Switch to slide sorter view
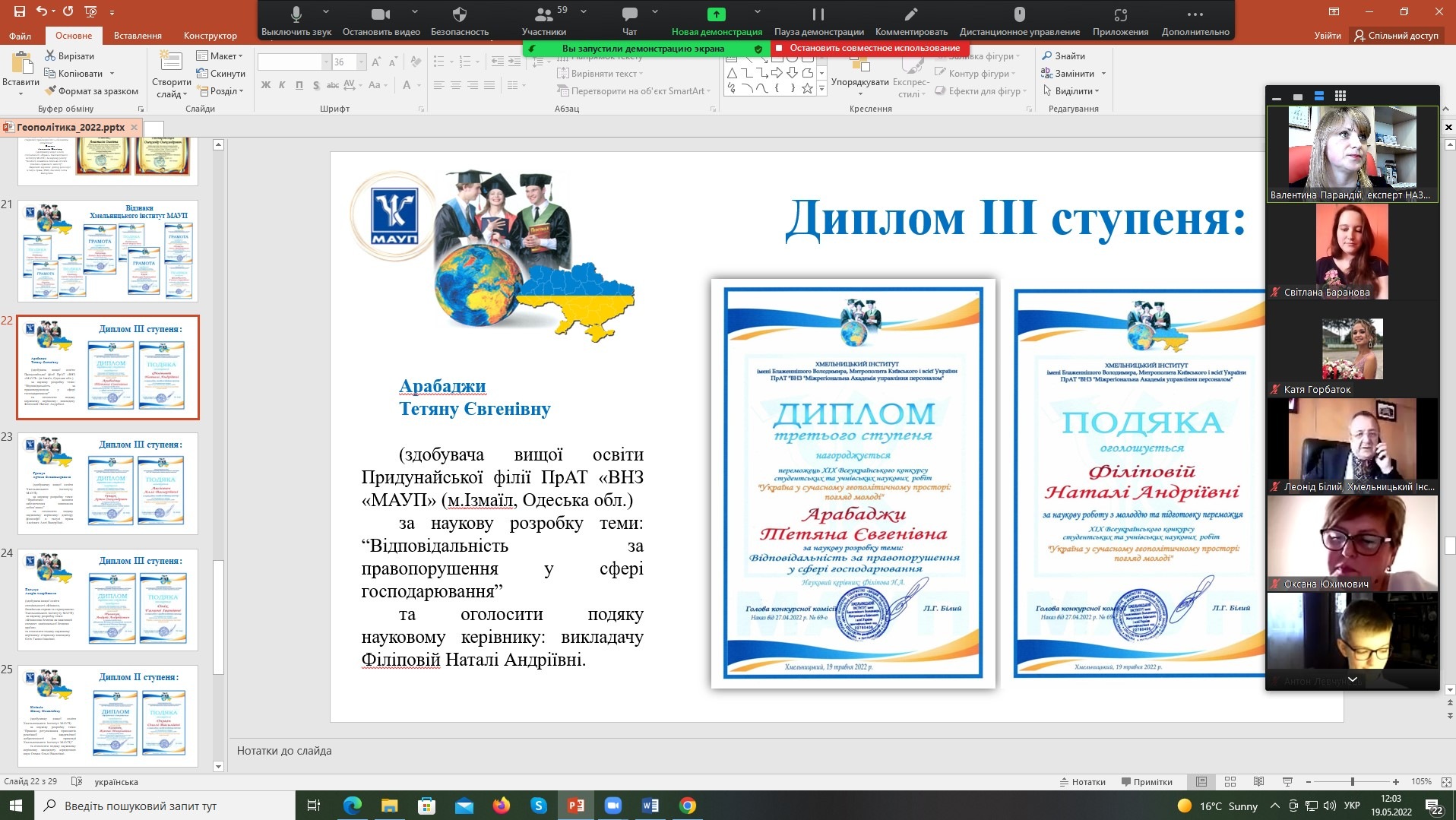The image size is (1456, 820). point(1230,781)
